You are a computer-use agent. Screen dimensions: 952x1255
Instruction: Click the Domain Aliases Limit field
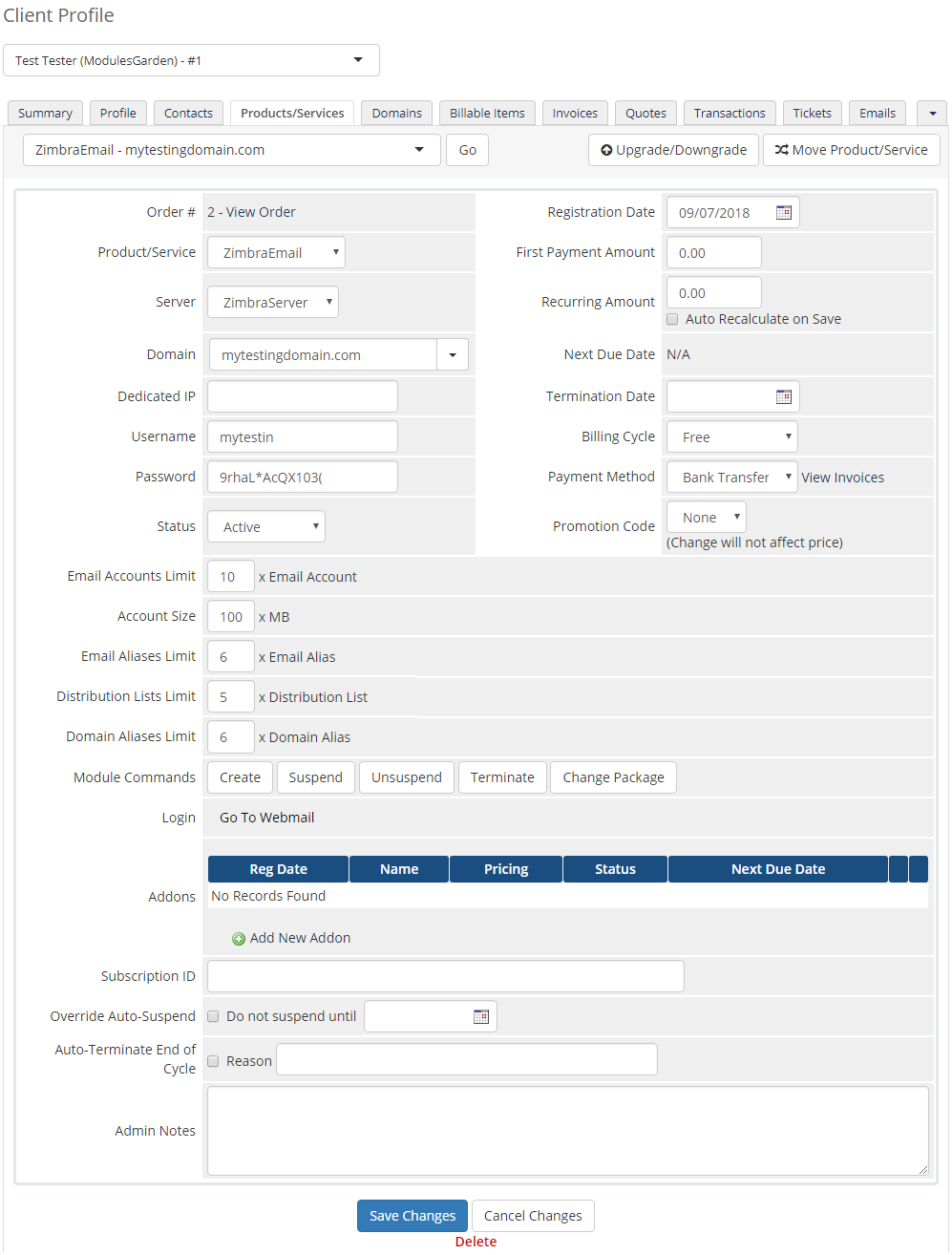point(231,736)
